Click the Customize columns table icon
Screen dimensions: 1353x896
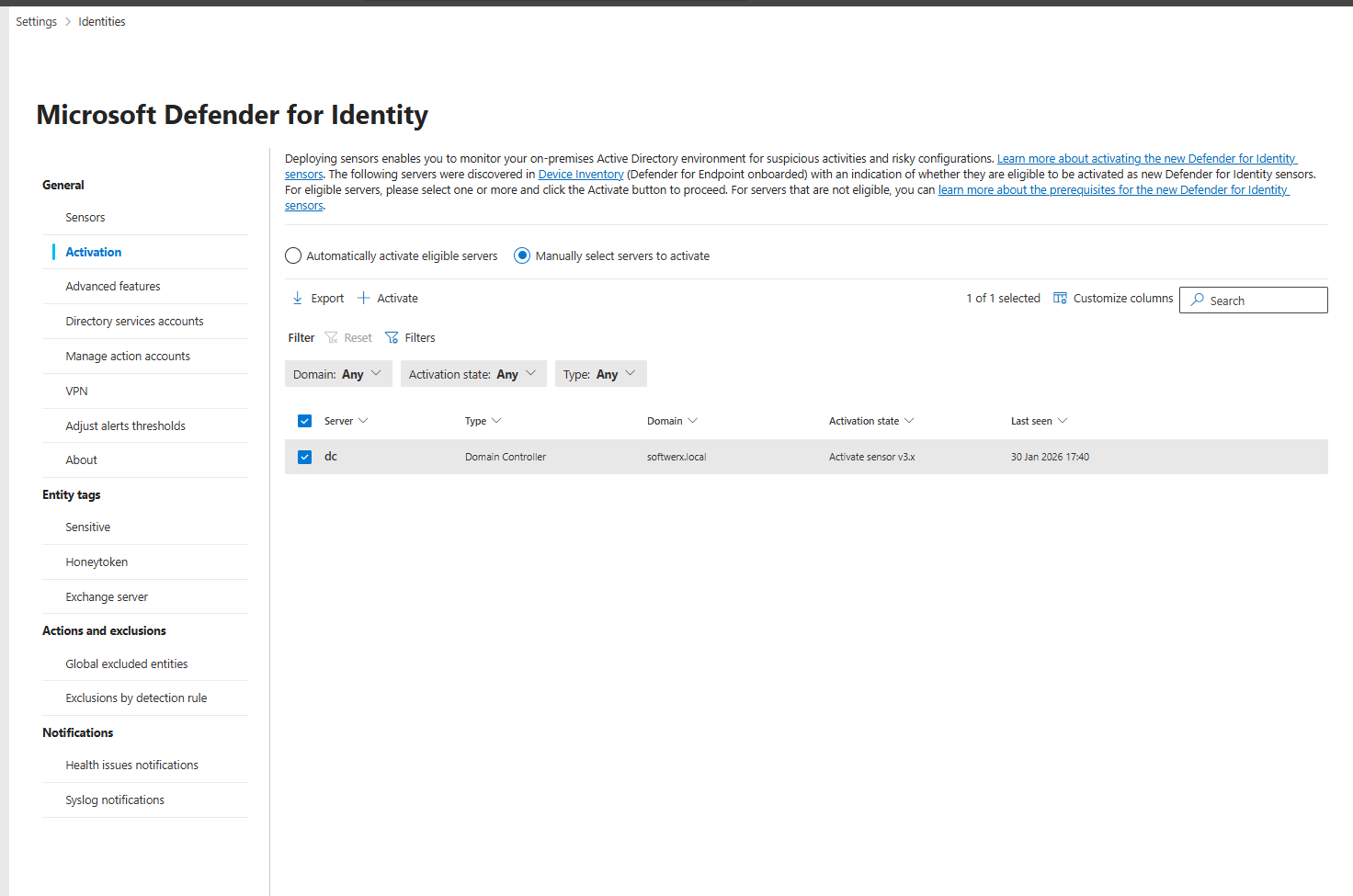[x=1060, y=299]
